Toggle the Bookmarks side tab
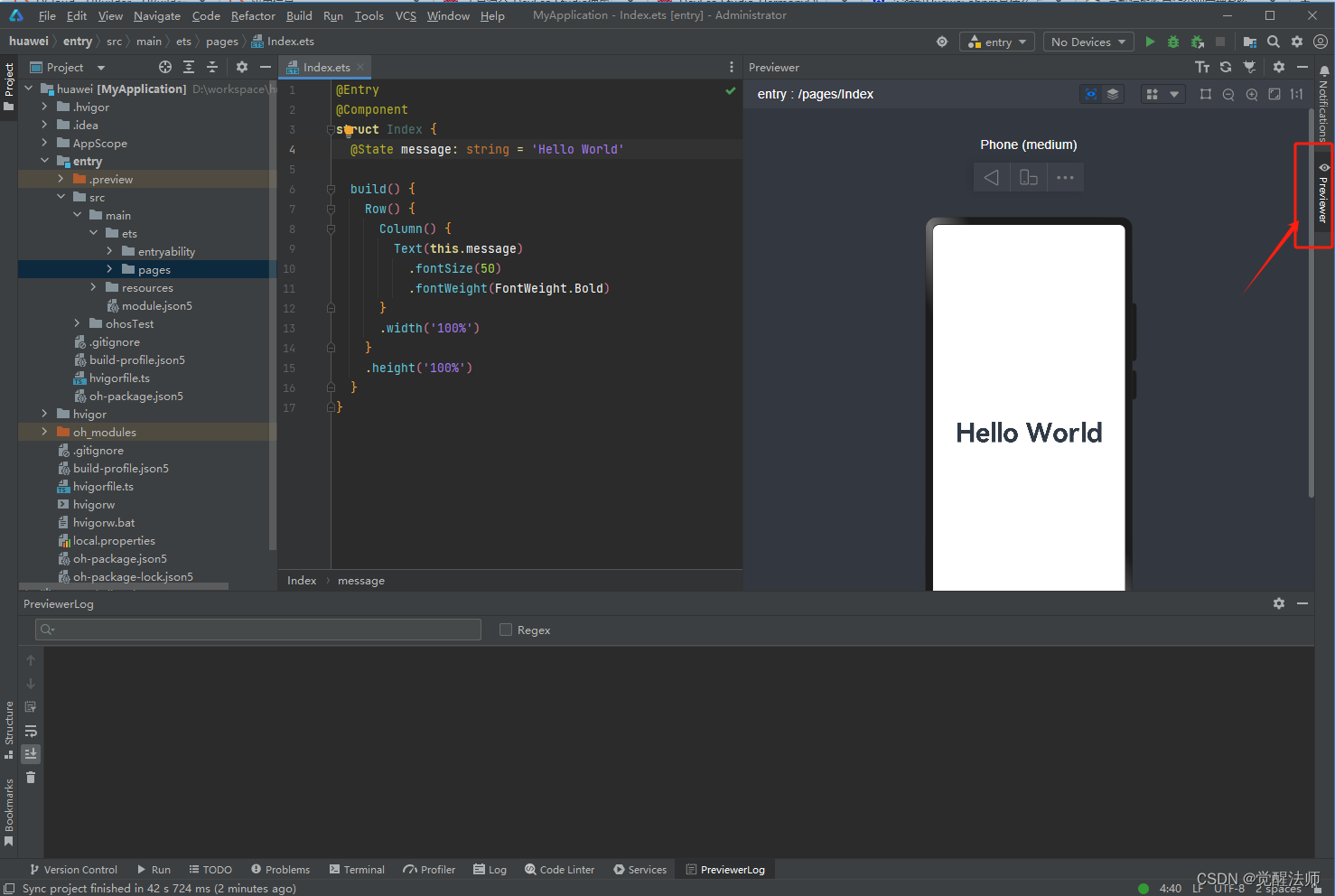1335x896 pixels. click(9, 812)
